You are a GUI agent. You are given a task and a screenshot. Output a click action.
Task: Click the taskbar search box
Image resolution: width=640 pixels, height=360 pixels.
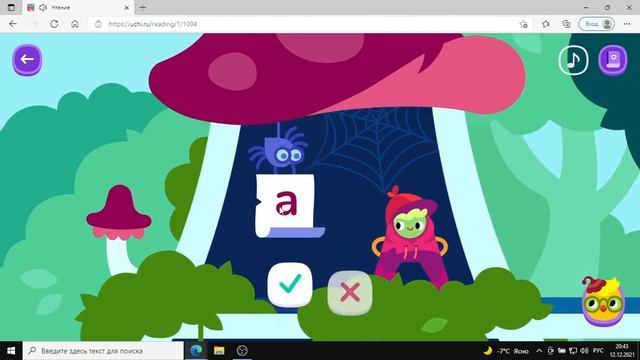(103, 351)
